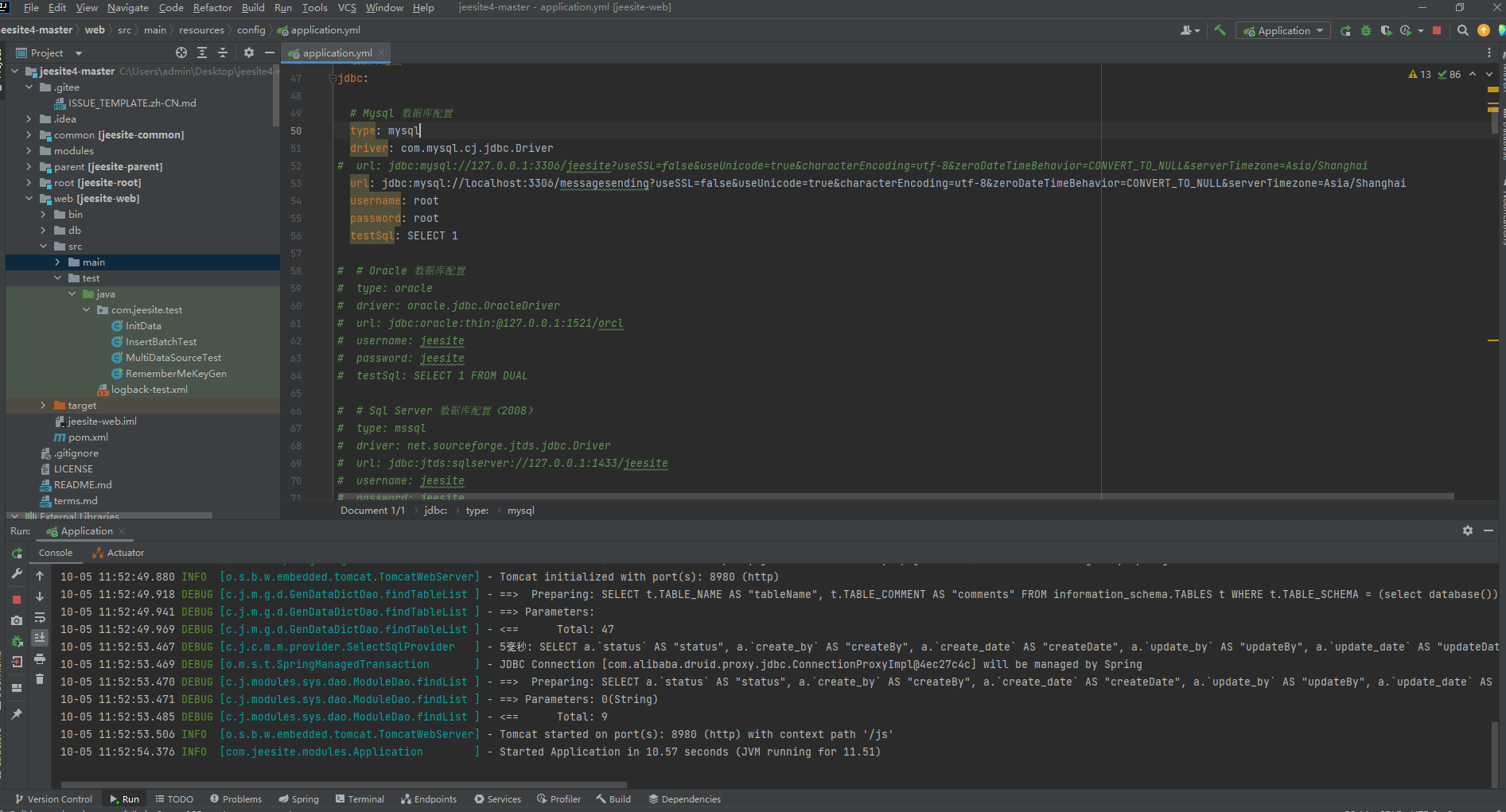Stop the process in the Run panel
Screen dimensions: 1506x812
coord(17,599)
